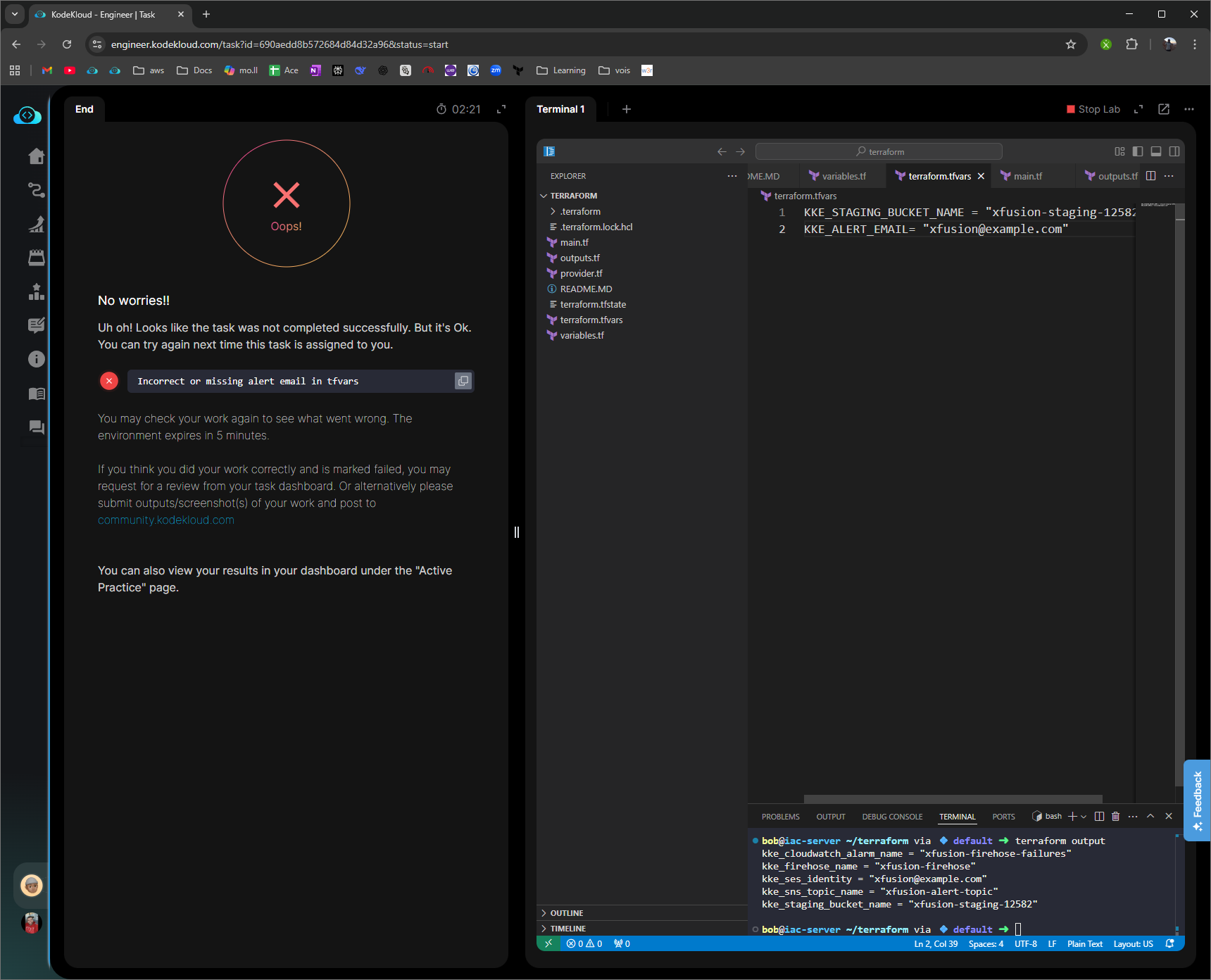Copy the error message with copy icon
Screen dimensions: 1211x980
(x=463, y=381)
